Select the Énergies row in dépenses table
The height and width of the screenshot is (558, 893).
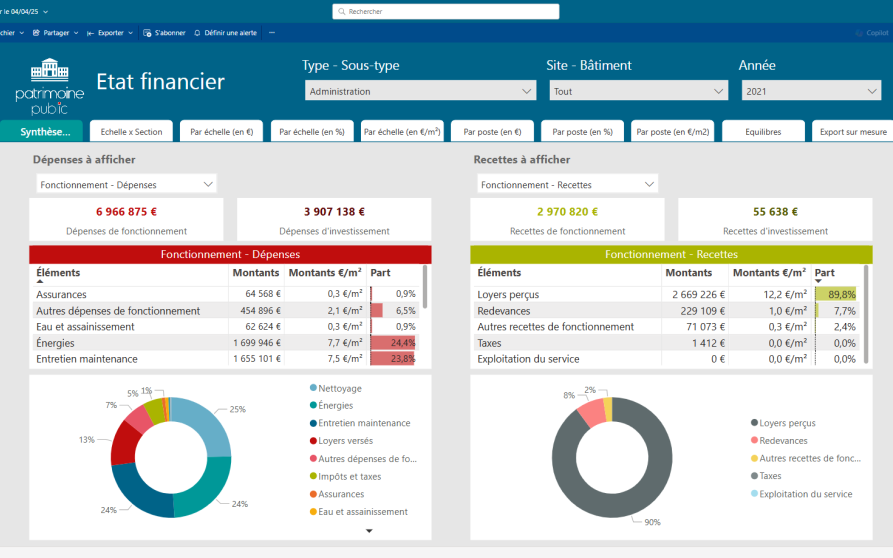227,343
